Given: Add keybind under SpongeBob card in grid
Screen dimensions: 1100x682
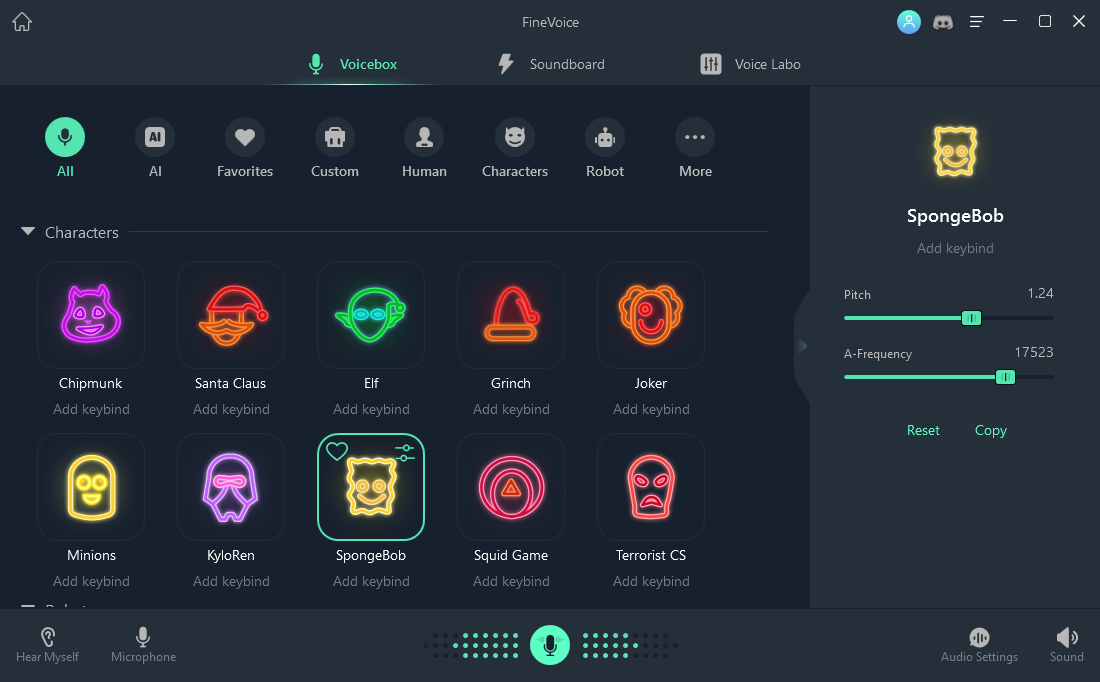Looking at the screenshot, I should pos(371,581).
